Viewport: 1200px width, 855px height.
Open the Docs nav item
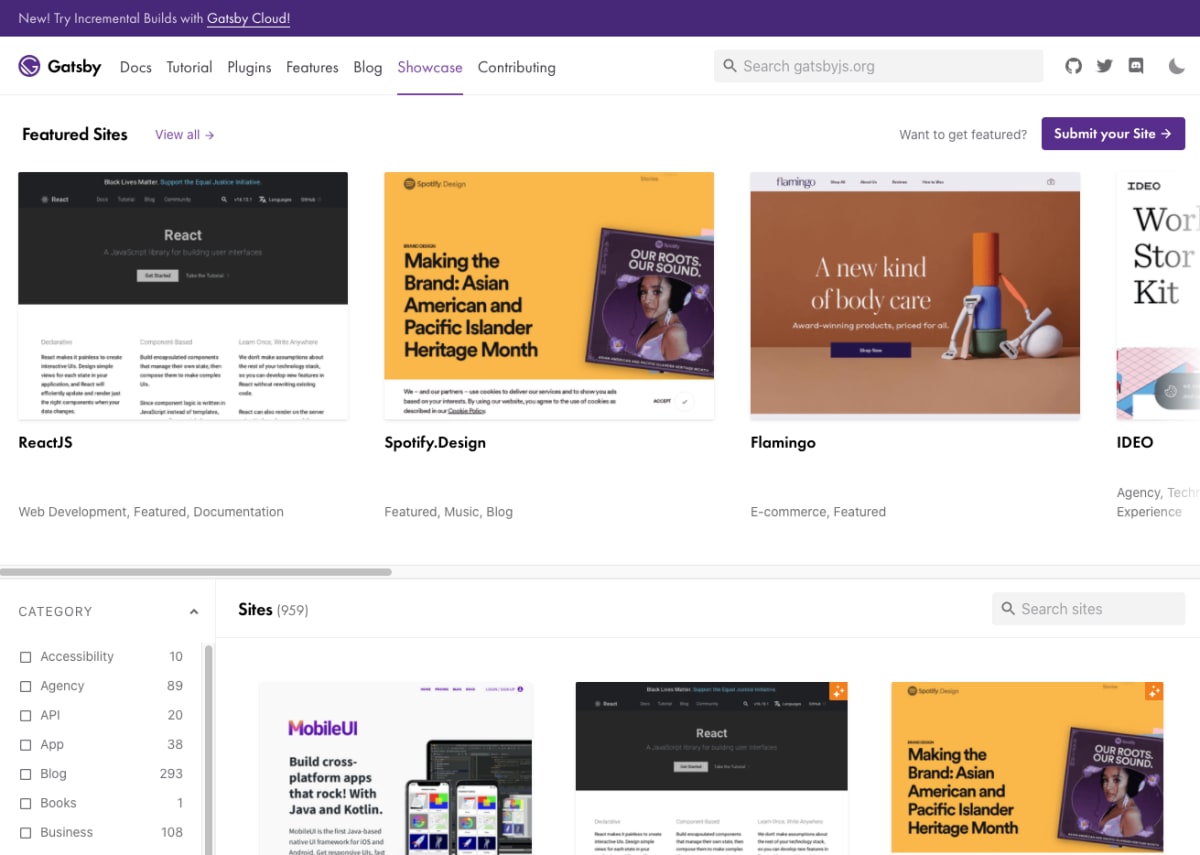[x=136, y=67]
